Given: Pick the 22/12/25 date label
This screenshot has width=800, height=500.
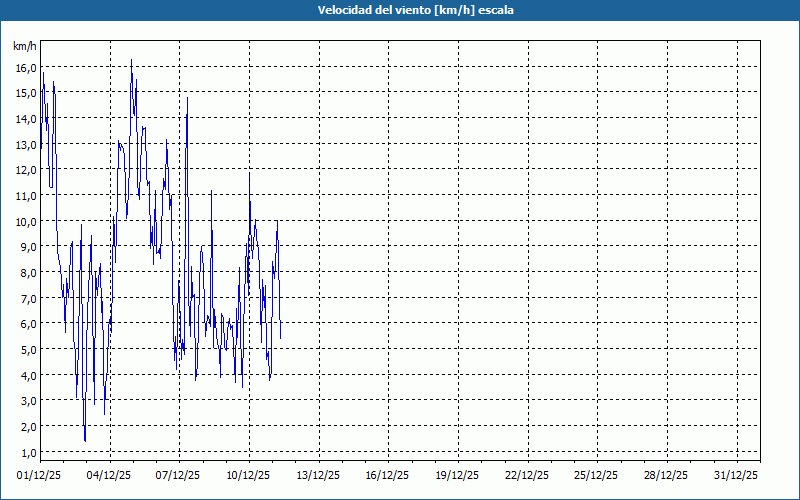Looking at the screenshot, I should [527, 476].
